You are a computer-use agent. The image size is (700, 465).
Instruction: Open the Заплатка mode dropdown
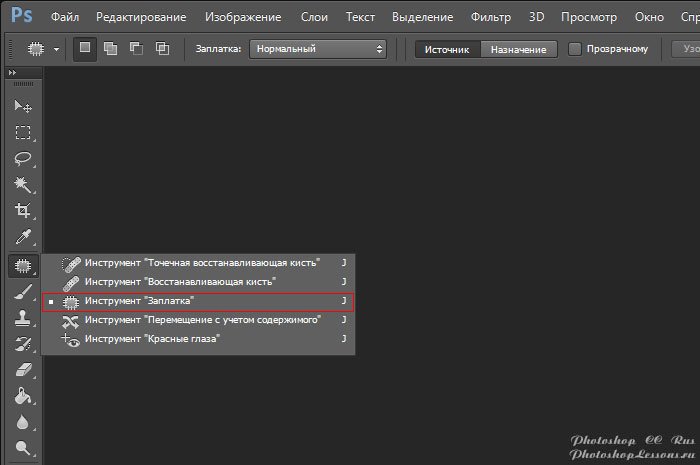(318, 49)
